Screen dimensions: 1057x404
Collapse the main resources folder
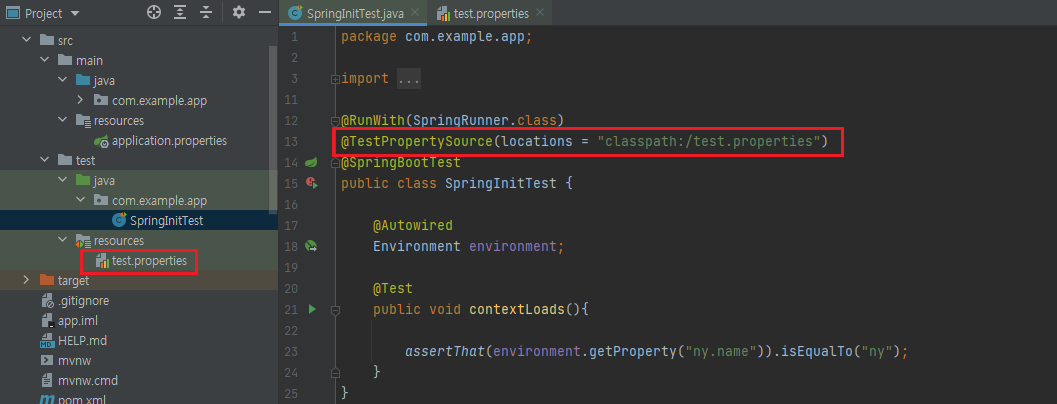[62, 121]
